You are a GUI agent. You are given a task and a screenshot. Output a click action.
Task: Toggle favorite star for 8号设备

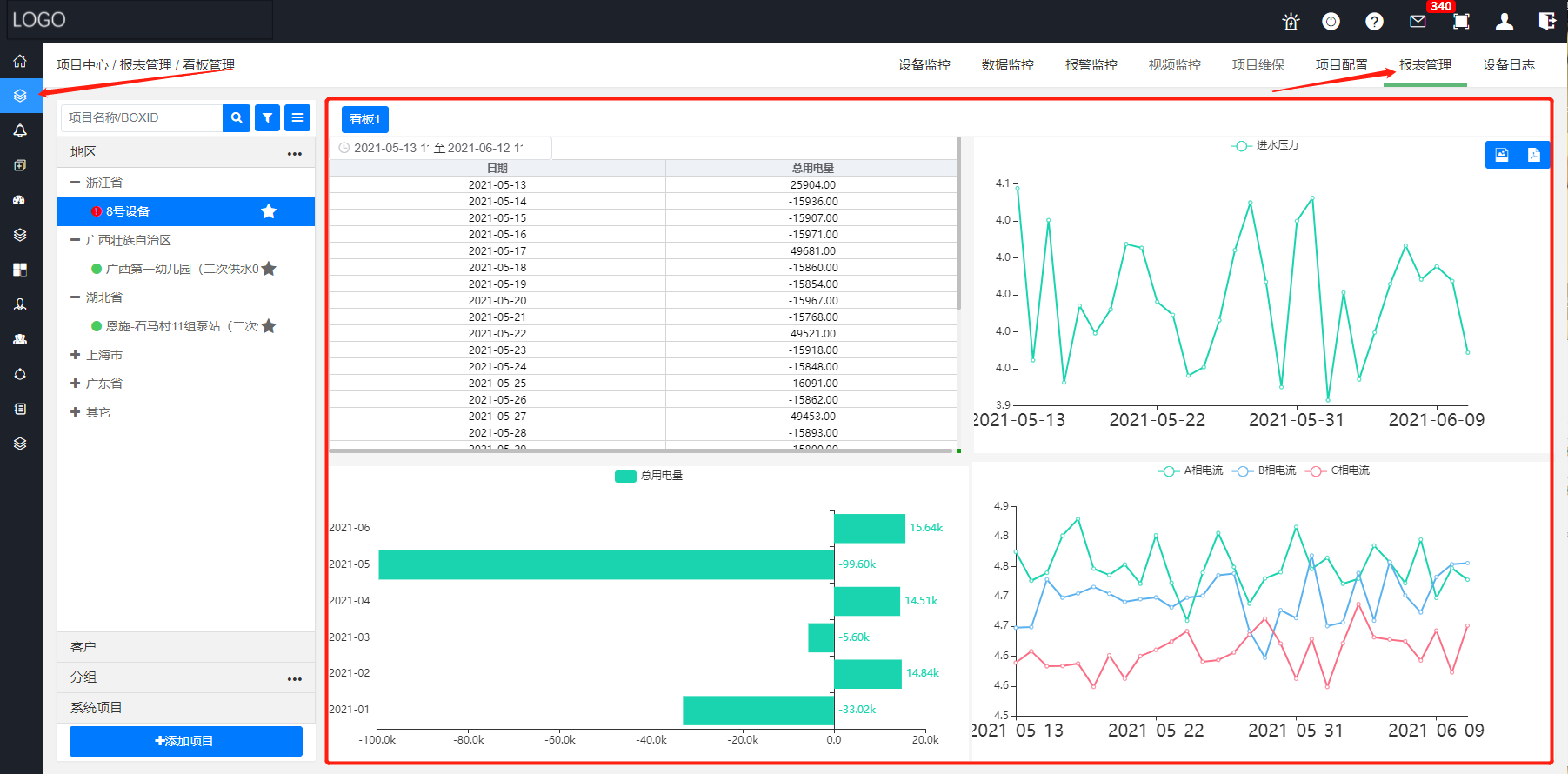269,211
